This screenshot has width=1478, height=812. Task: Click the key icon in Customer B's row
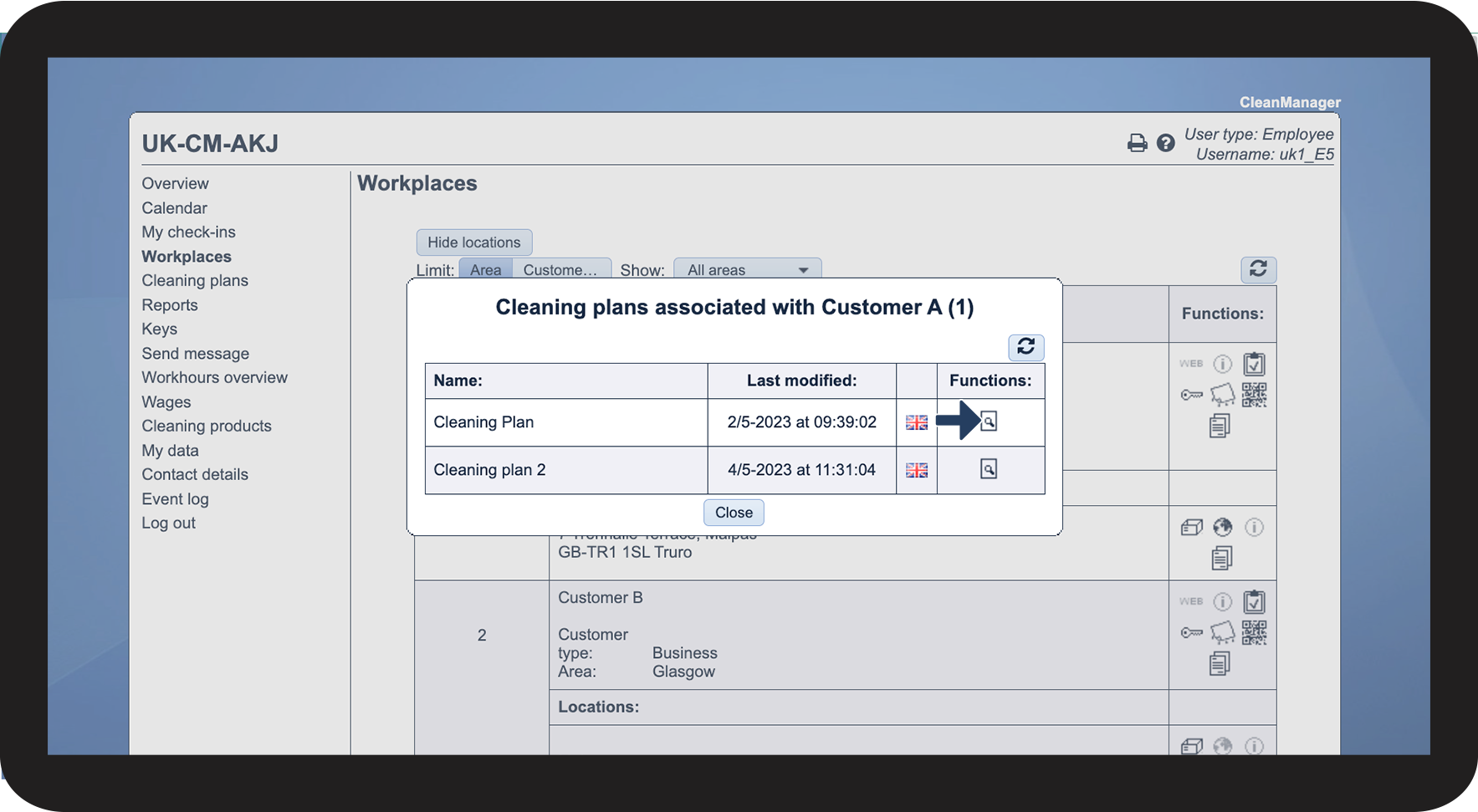1191,633
